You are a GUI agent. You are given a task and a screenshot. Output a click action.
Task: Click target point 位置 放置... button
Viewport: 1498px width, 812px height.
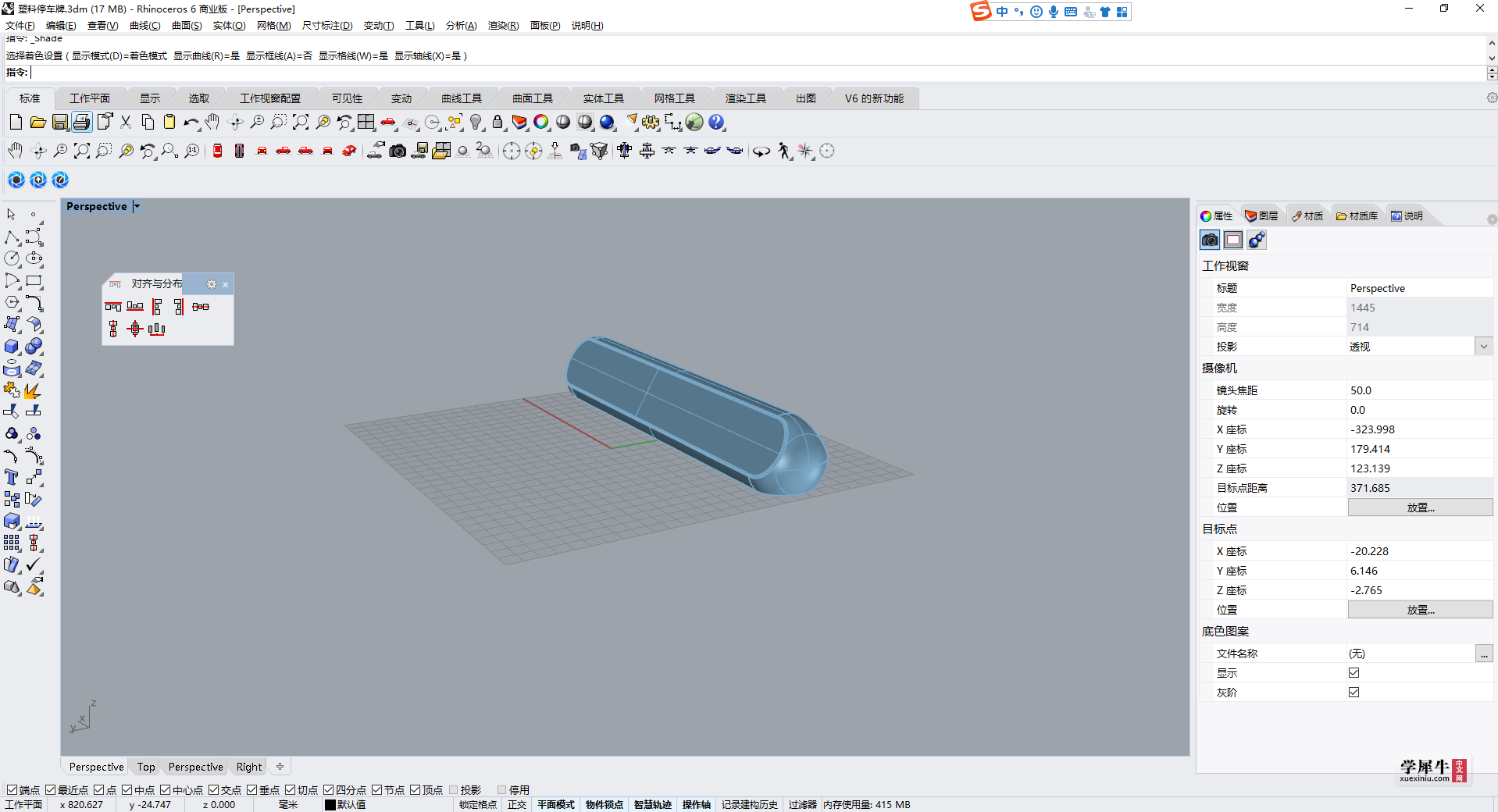click(1420, 610)
